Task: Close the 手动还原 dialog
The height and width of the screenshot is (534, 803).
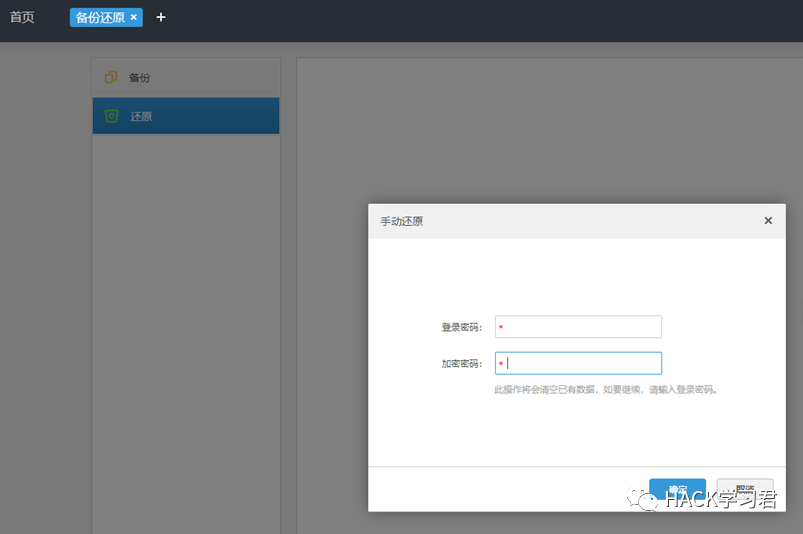Action: coord(768,221)
